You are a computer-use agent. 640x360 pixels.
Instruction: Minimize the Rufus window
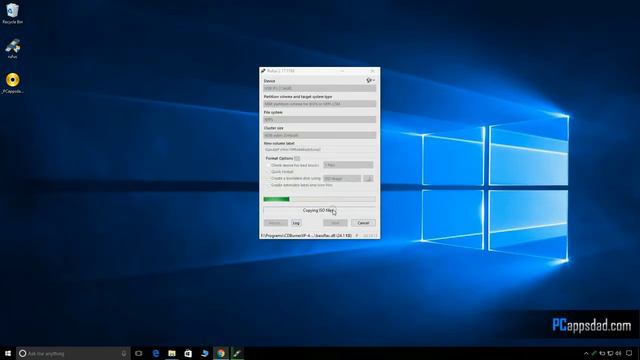tap(342, 71)
